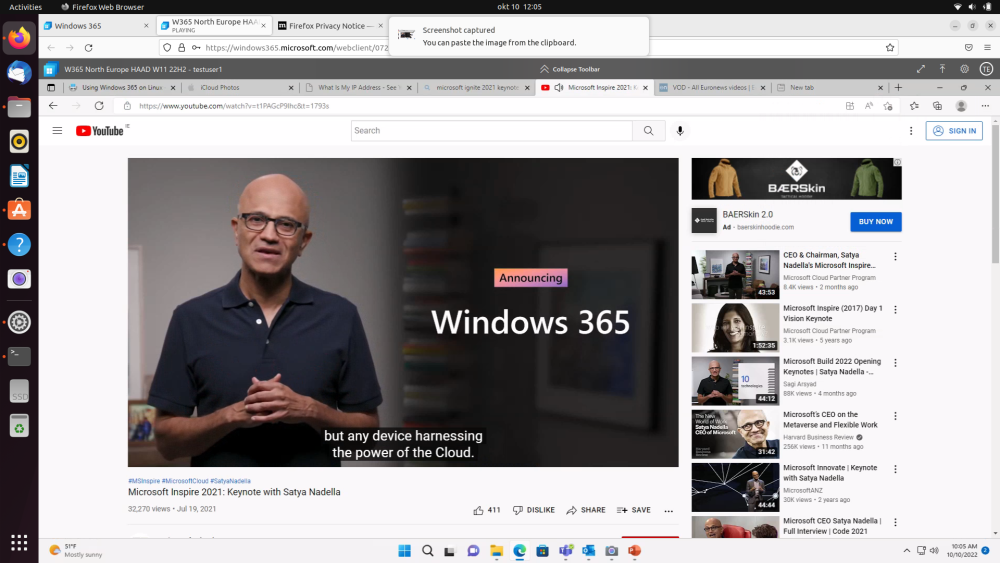Open File Explorer from Windows taskbar
The width and height of the screenshot is (1000, 563).
(x=496, y=551)
